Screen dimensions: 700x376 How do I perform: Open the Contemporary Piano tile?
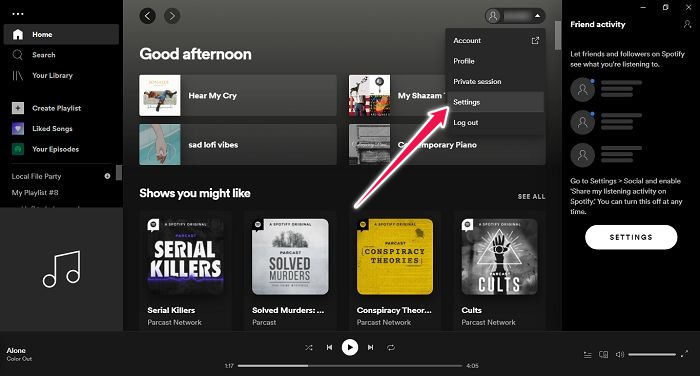pos(447,145)
